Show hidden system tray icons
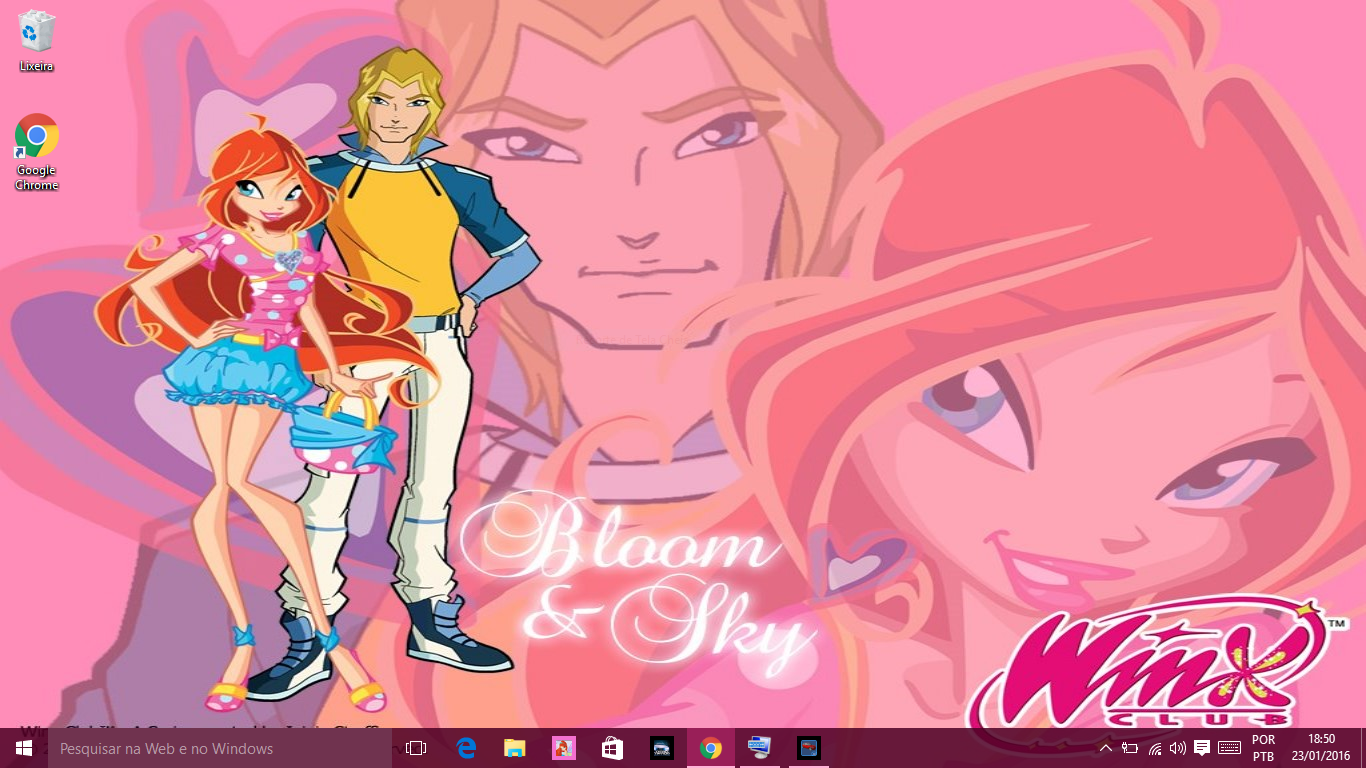This screenshot has width=1366, height=768. (1105, 748)
